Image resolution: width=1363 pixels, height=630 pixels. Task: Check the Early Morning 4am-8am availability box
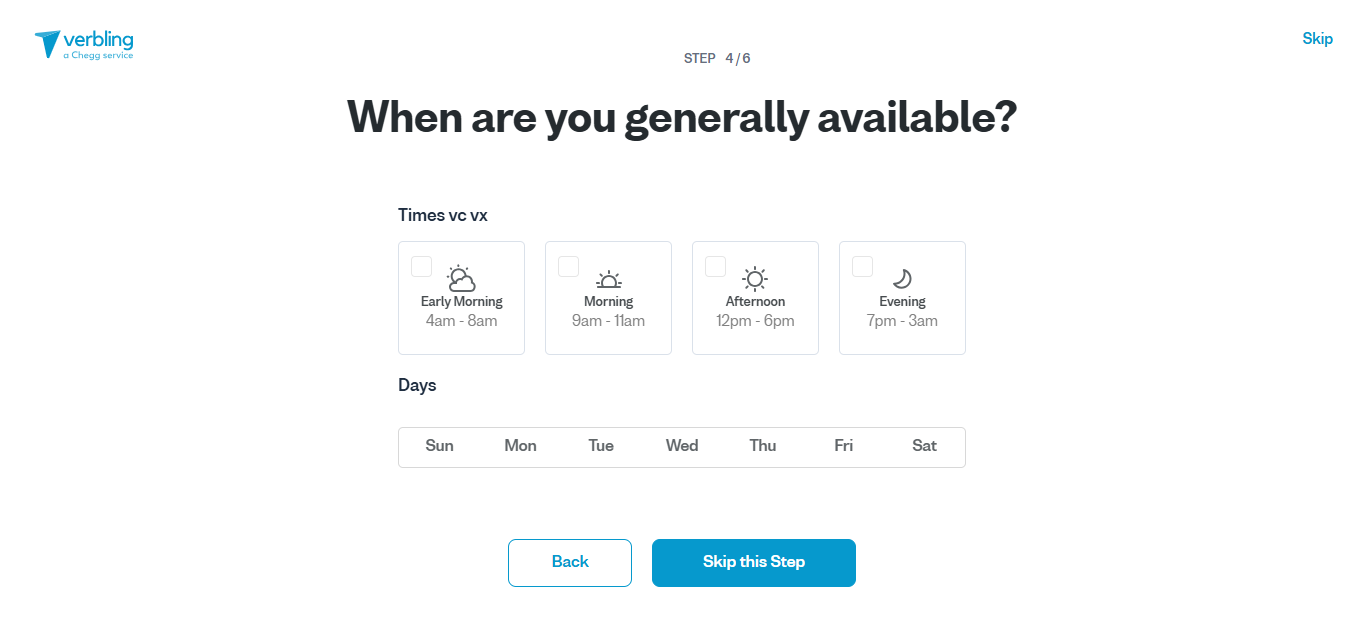tap(421, 265)
